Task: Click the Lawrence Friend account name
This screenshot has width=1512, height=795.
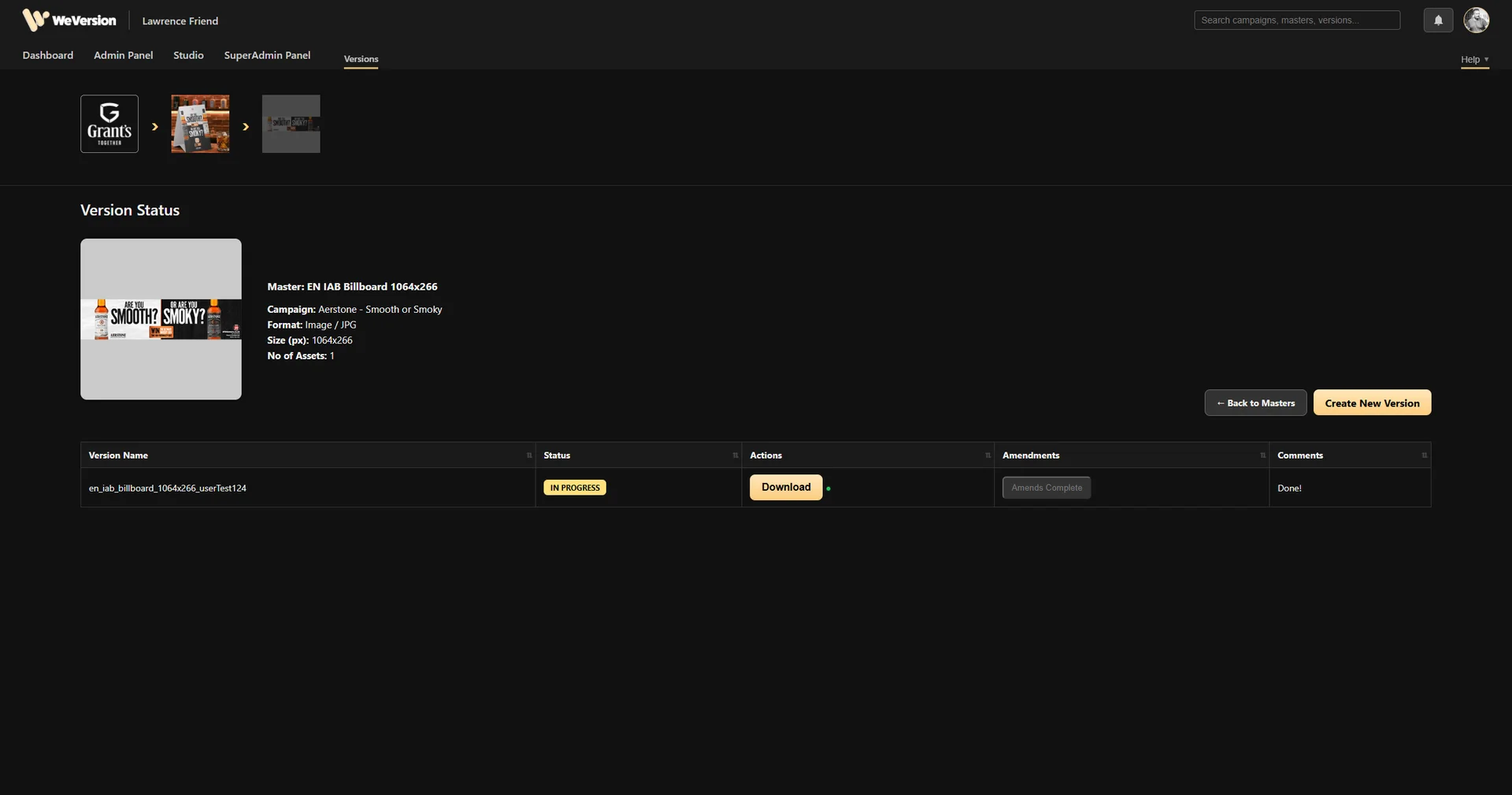Action: pos(180,21)
